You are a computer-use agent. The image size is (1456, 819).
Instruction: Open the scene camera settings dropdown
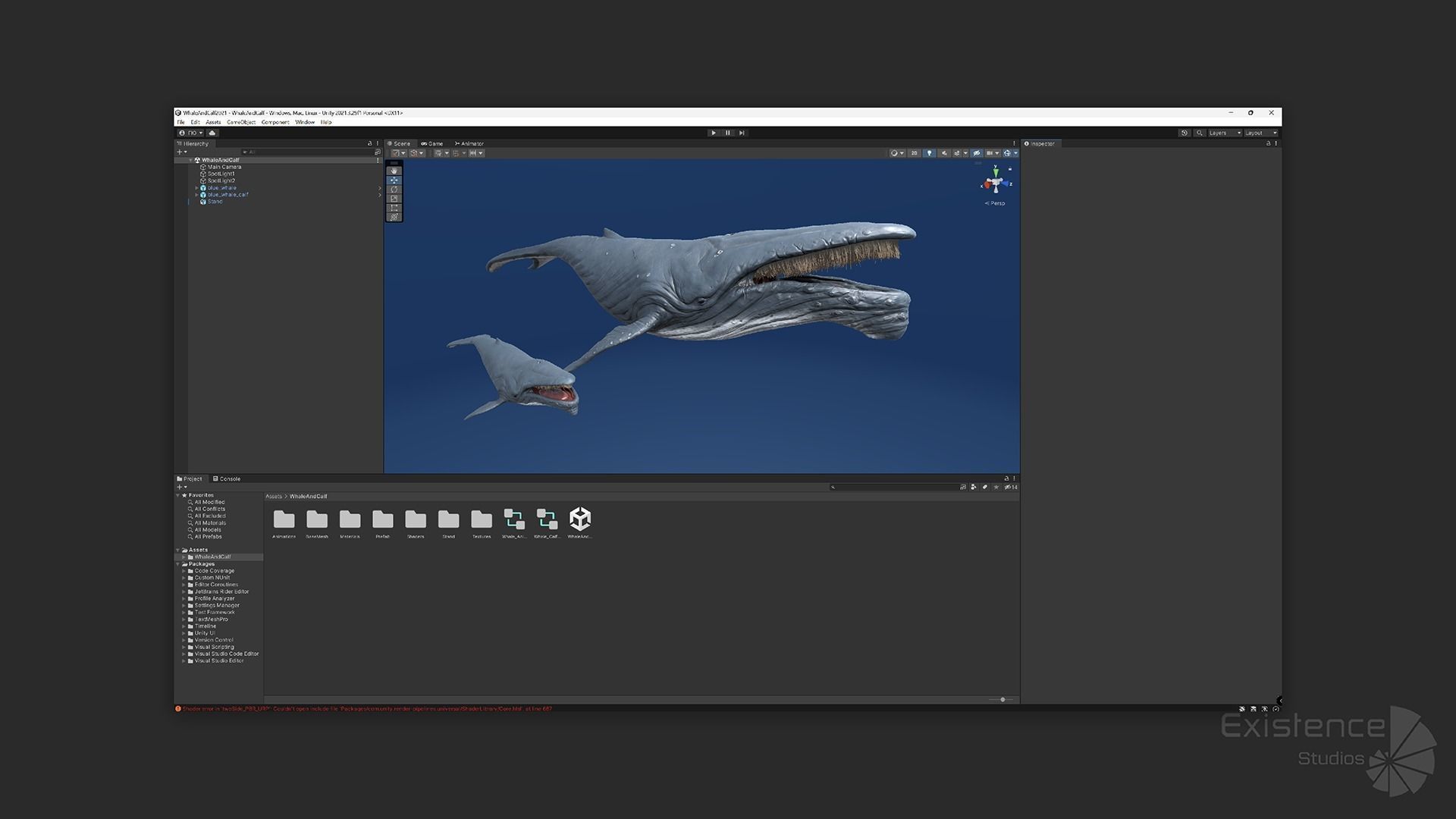(x=992, y=153)
